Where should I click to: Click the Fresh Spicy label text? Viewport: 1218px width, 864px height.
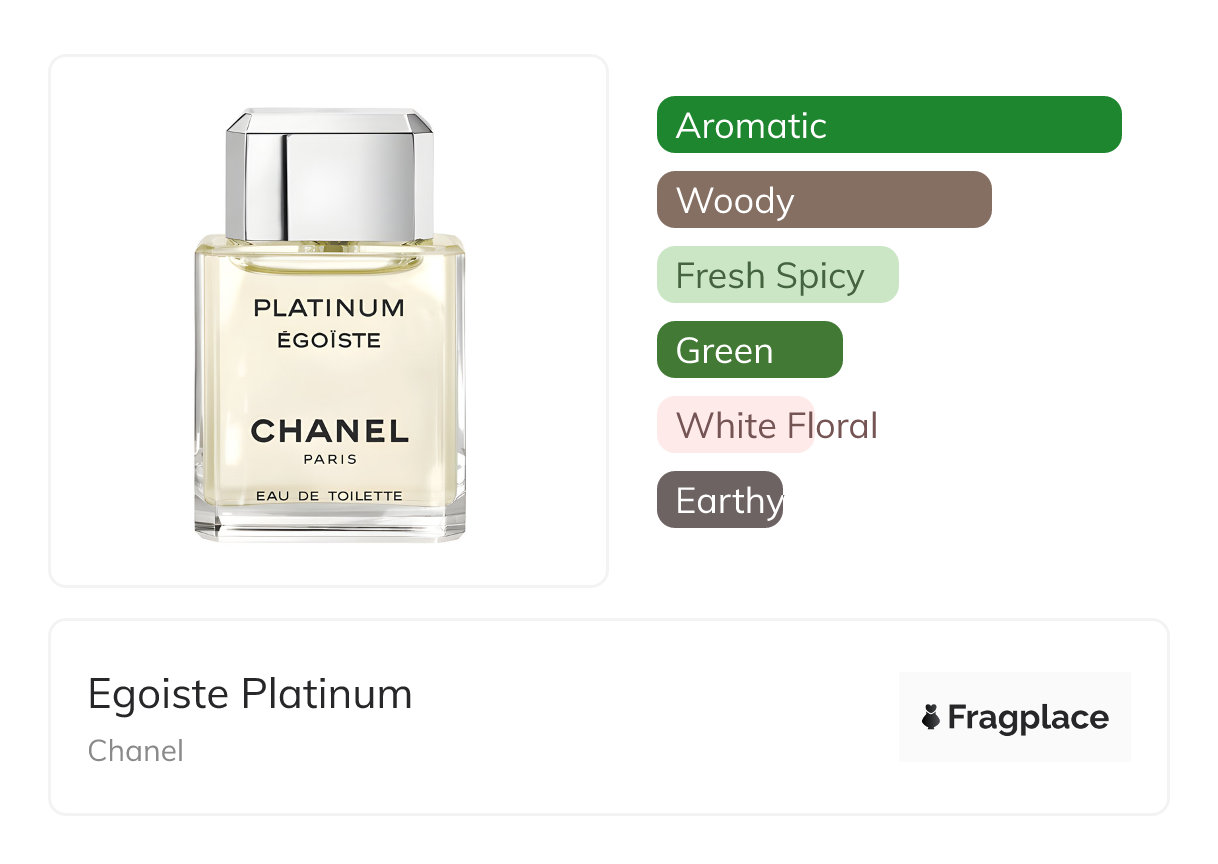point(770,276)
